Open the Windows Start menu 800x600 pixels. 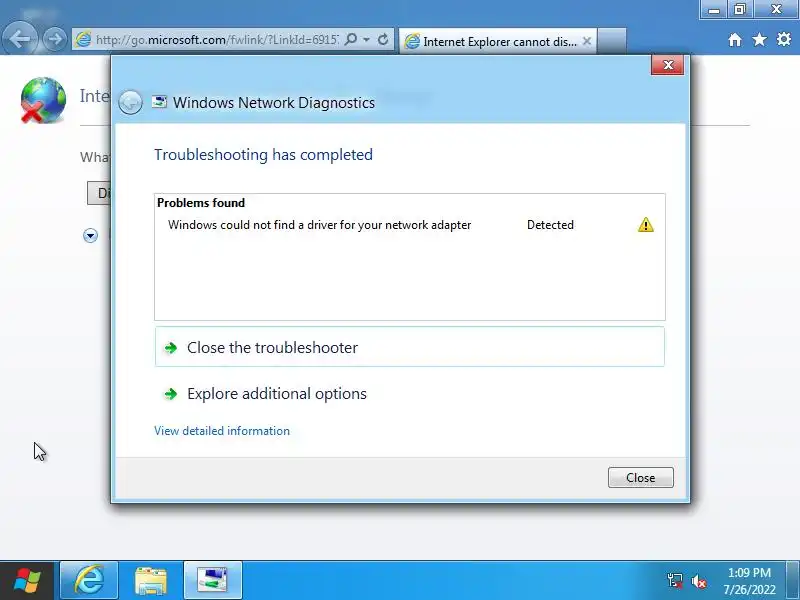[x=27, y=581]
